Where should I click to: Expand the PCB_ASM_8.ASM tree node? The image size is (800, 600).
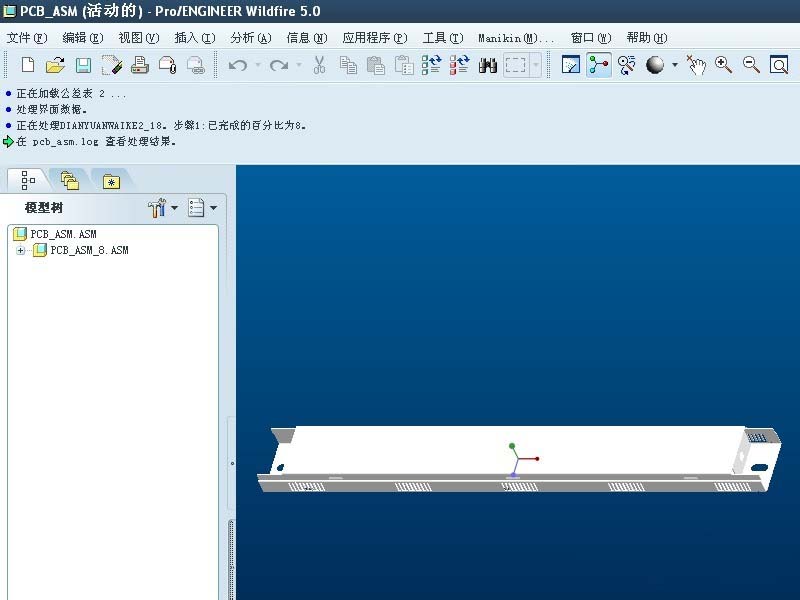[20, 250]
